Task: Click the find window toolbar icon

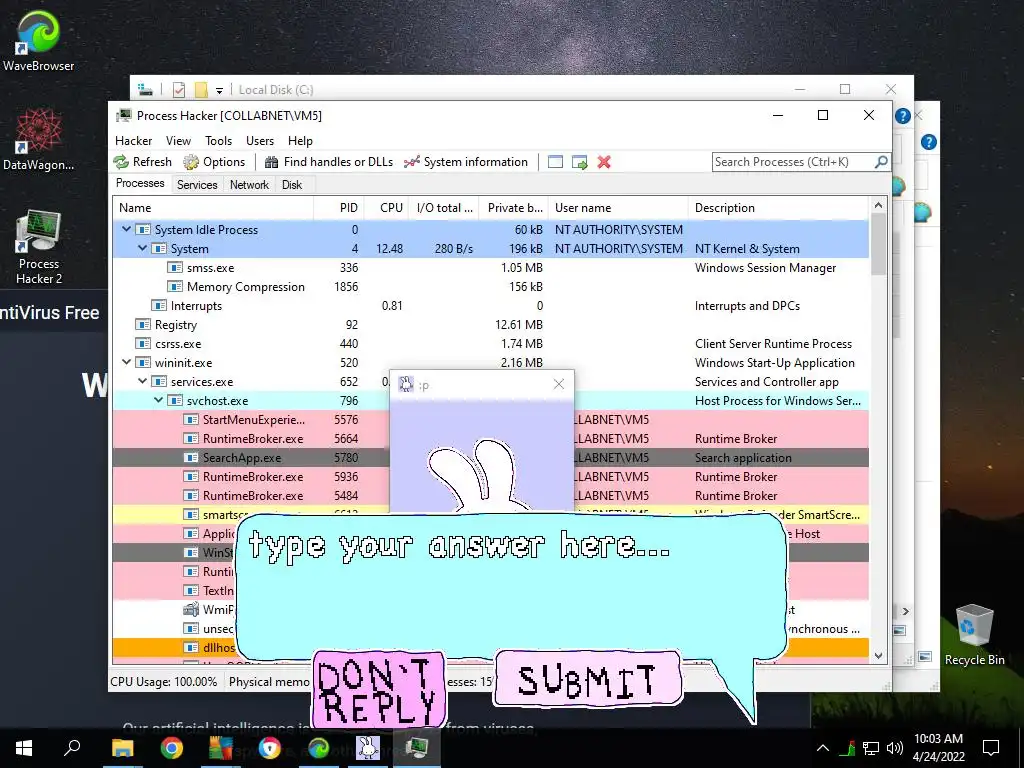Action: click(555, 162)
